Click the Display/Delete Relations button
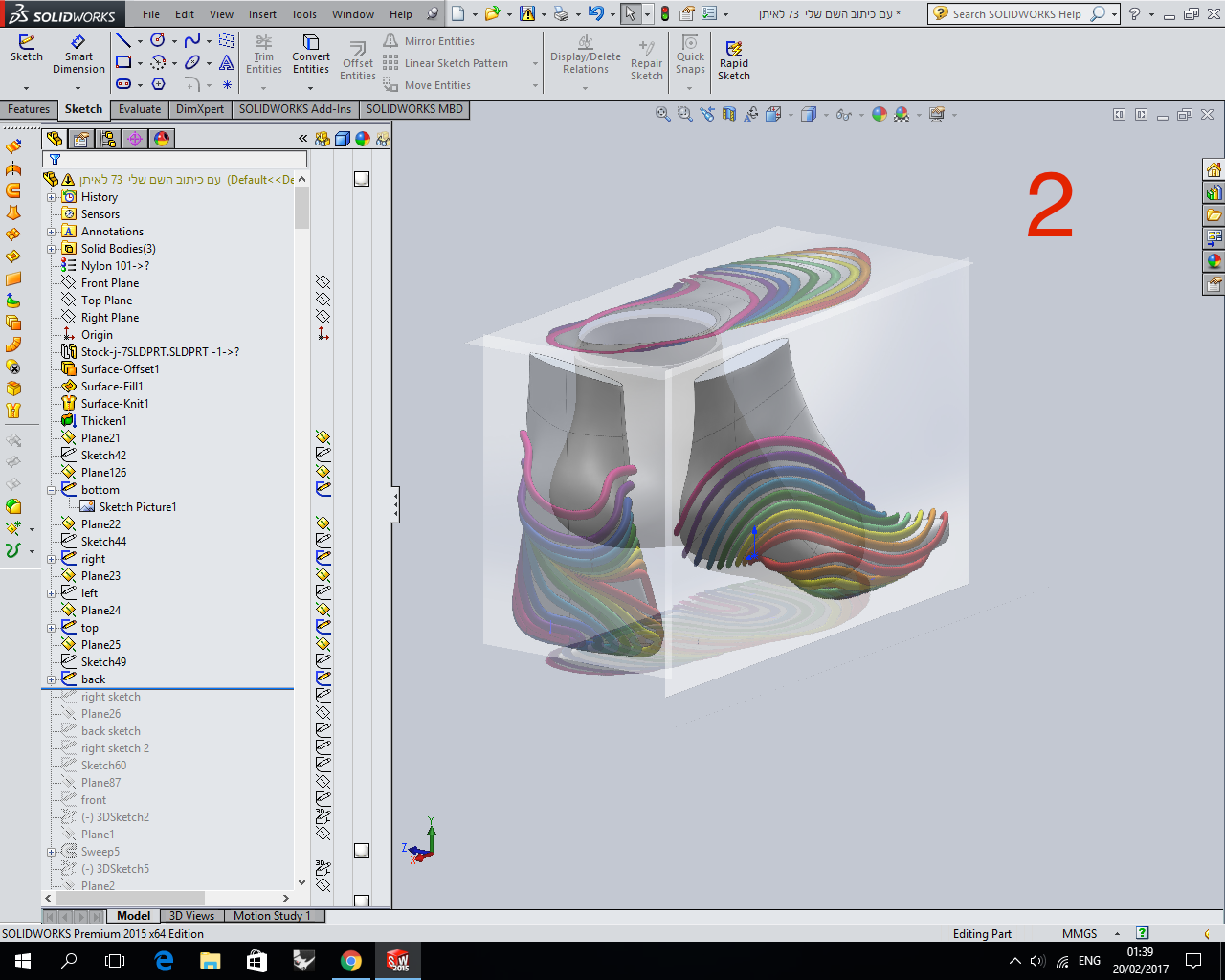Image resolution: width=1225 pixels, height=980 pixels. [x=585, y=55]
